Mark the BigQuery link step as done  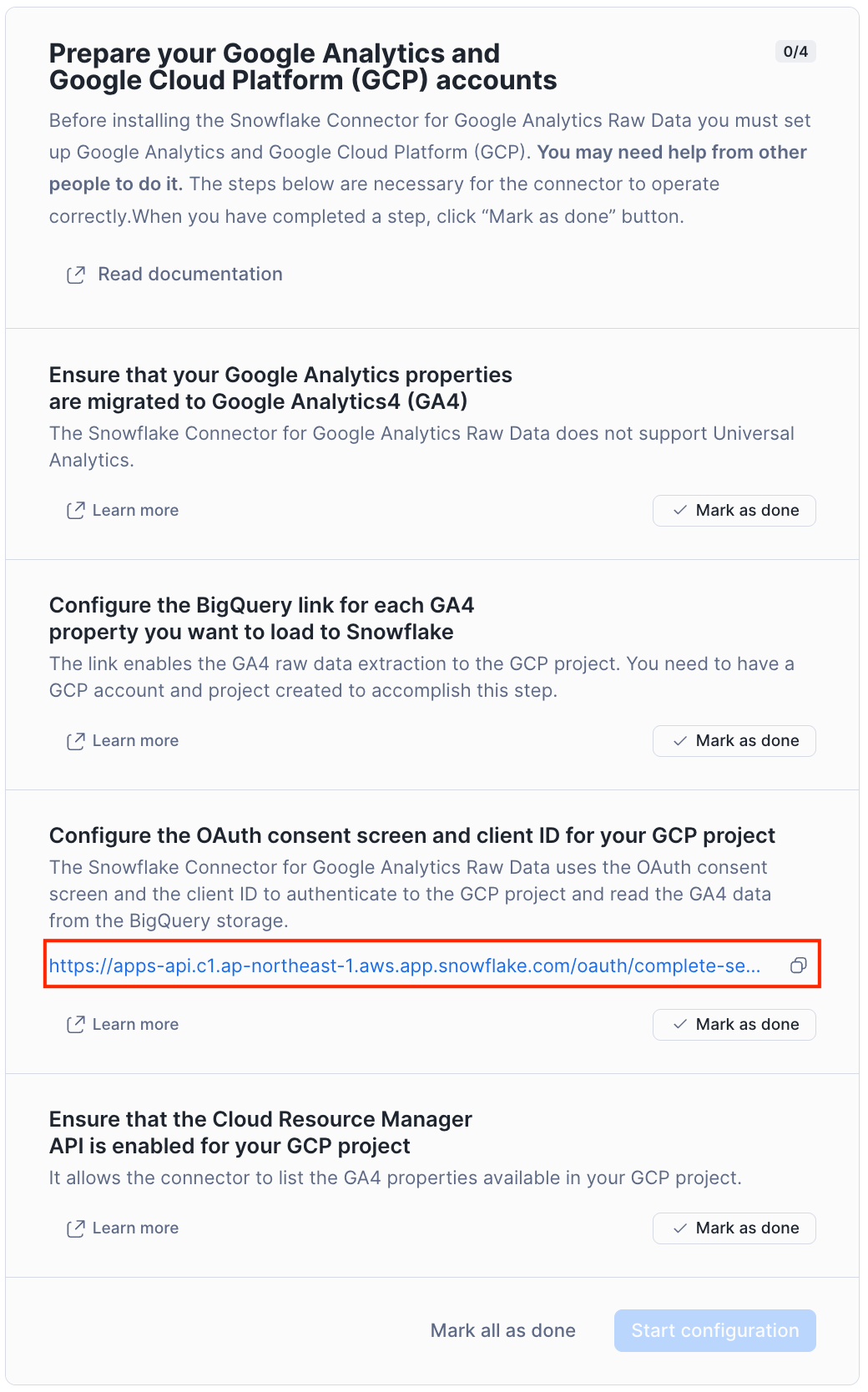point(734,741)
